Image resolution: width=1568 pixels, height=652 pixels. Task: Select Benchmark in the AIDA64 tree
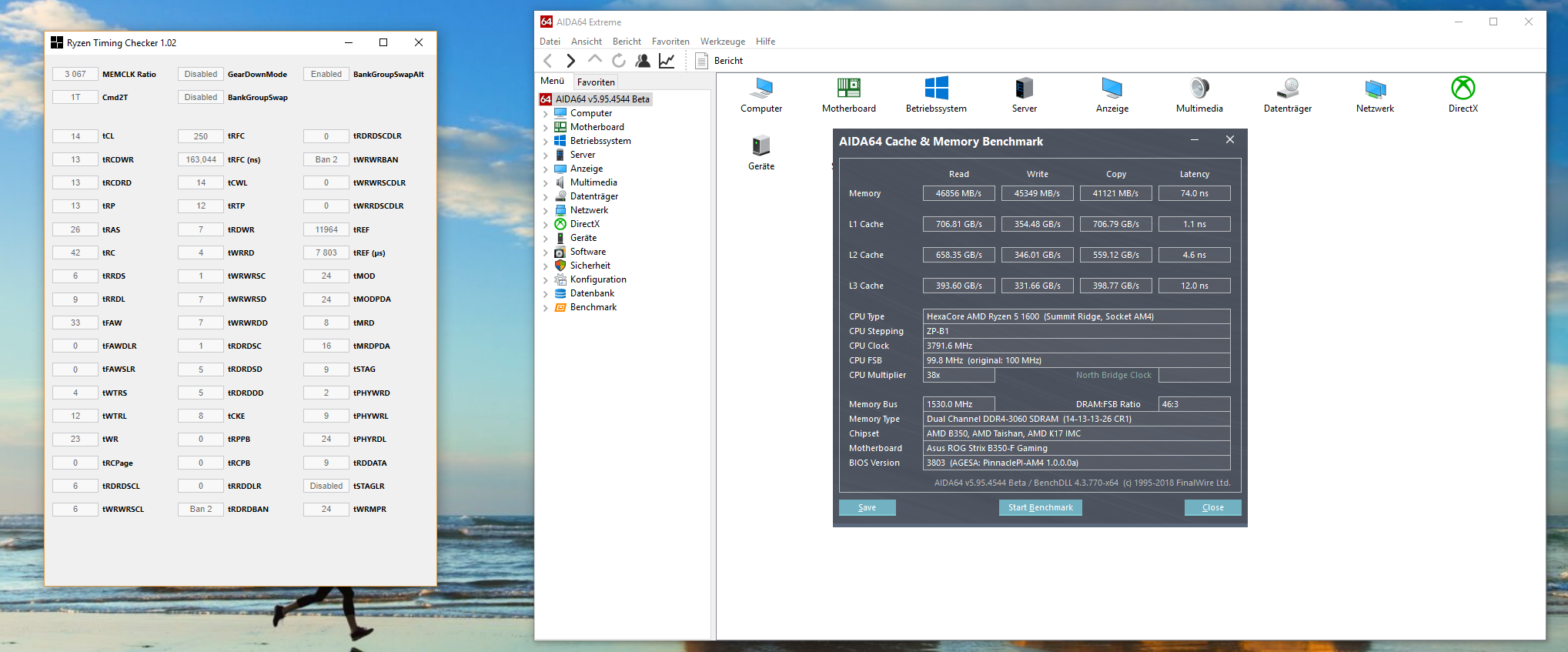[x=593, y=307]
